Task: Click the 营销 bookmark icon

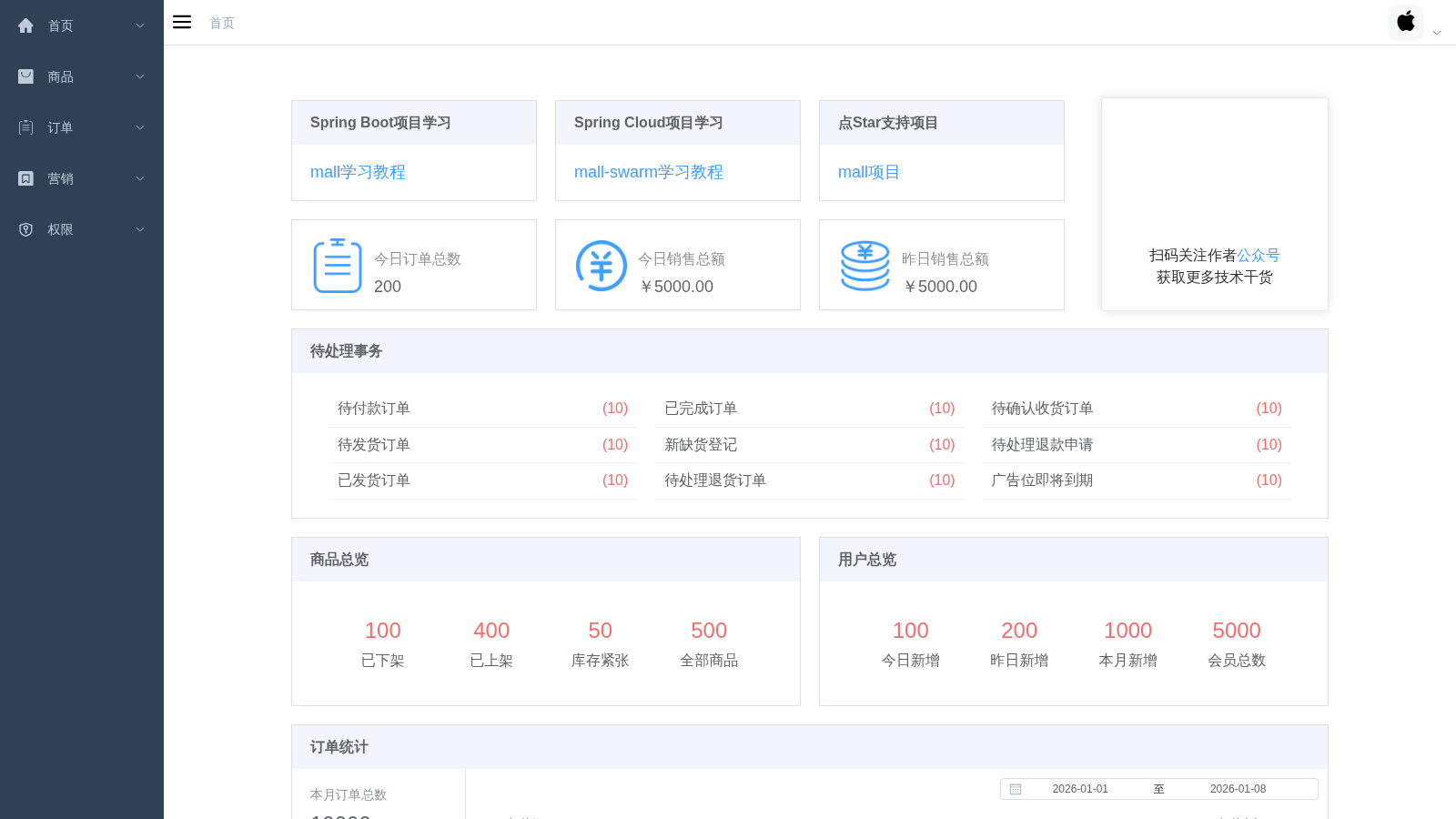Action: click(x=25, y=178)
